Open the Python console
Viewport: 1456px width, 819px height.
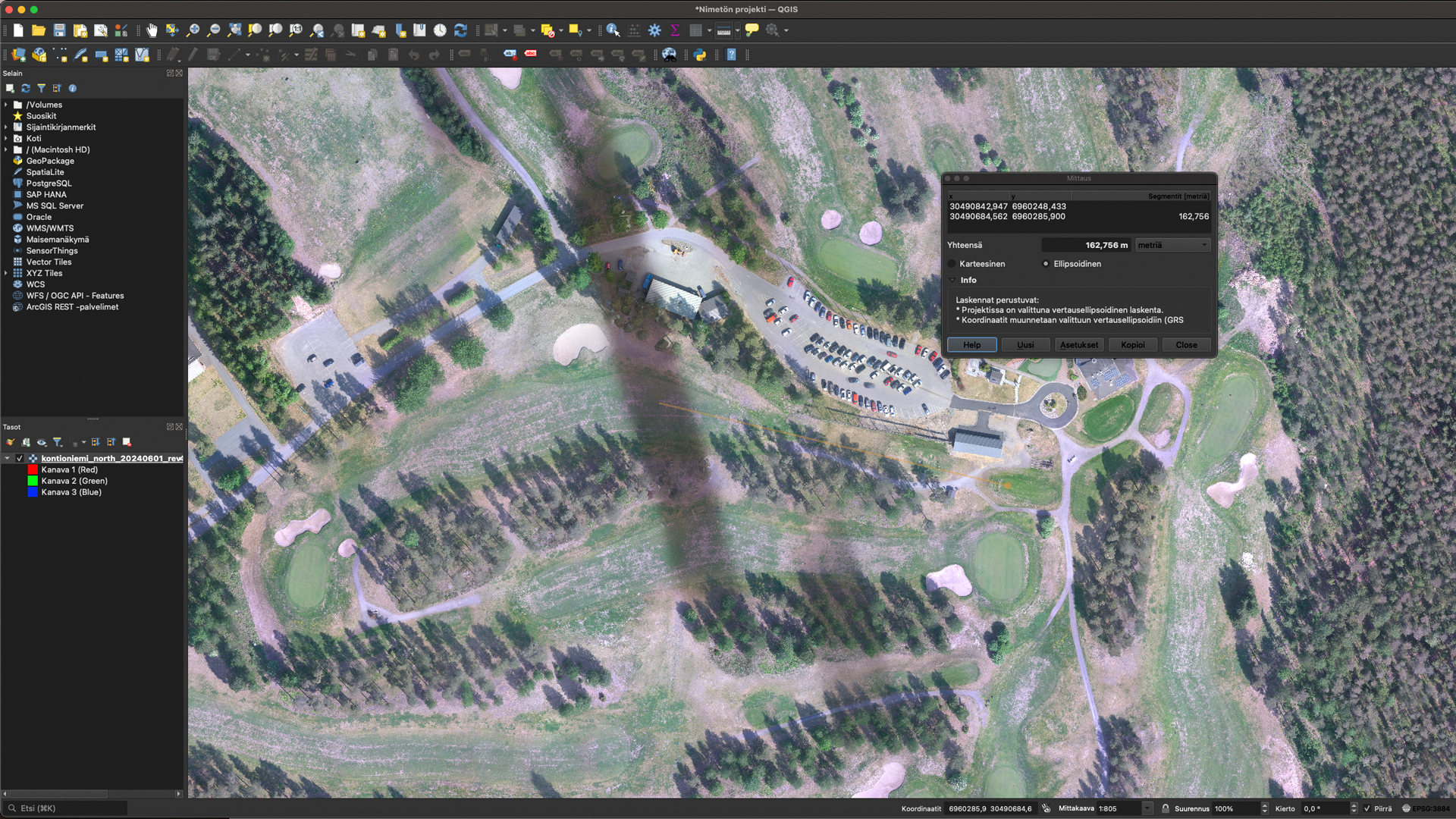(700, 55)
